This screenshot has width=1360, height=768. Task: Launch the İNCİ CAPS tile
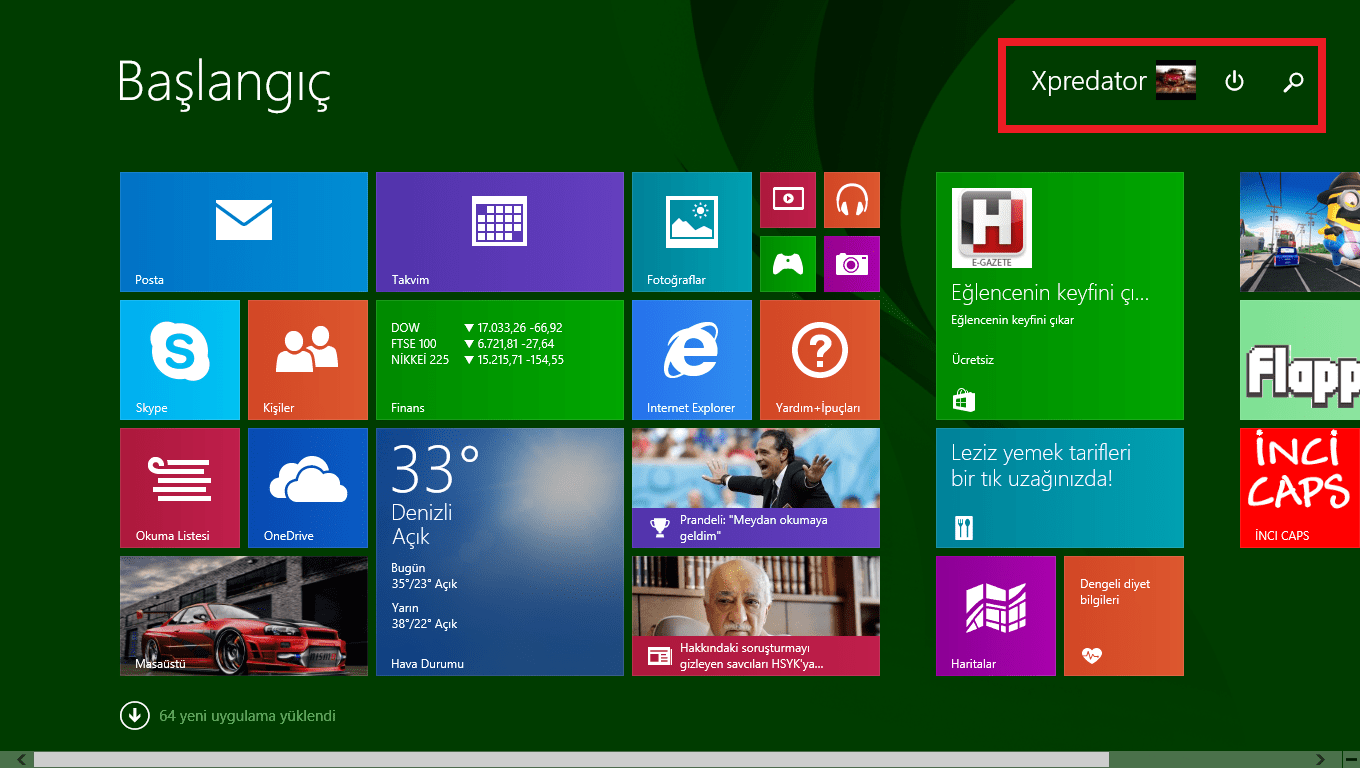coord(1300,488)
